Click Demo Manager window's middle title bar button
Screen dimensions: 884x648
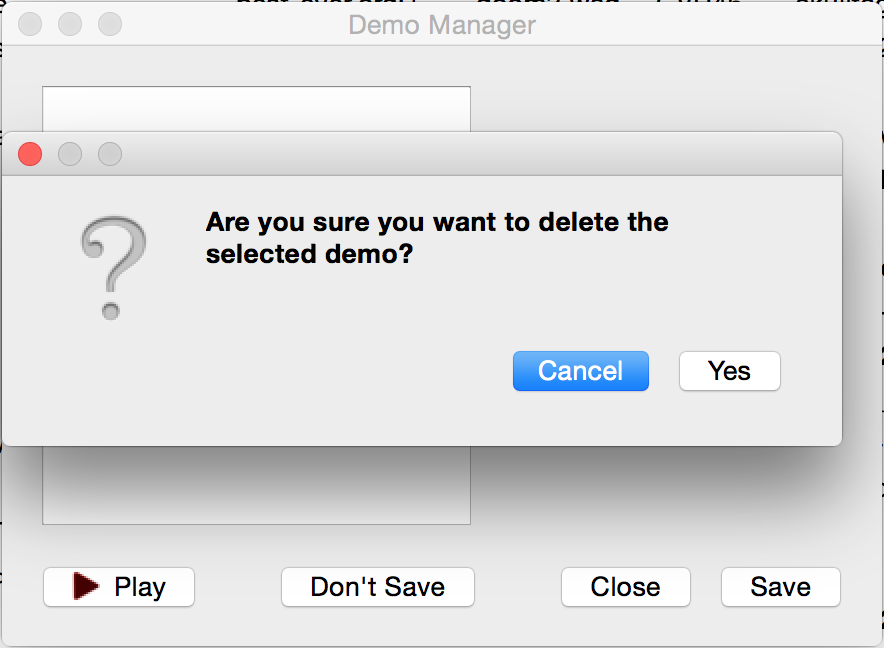(x=70, y=24)
